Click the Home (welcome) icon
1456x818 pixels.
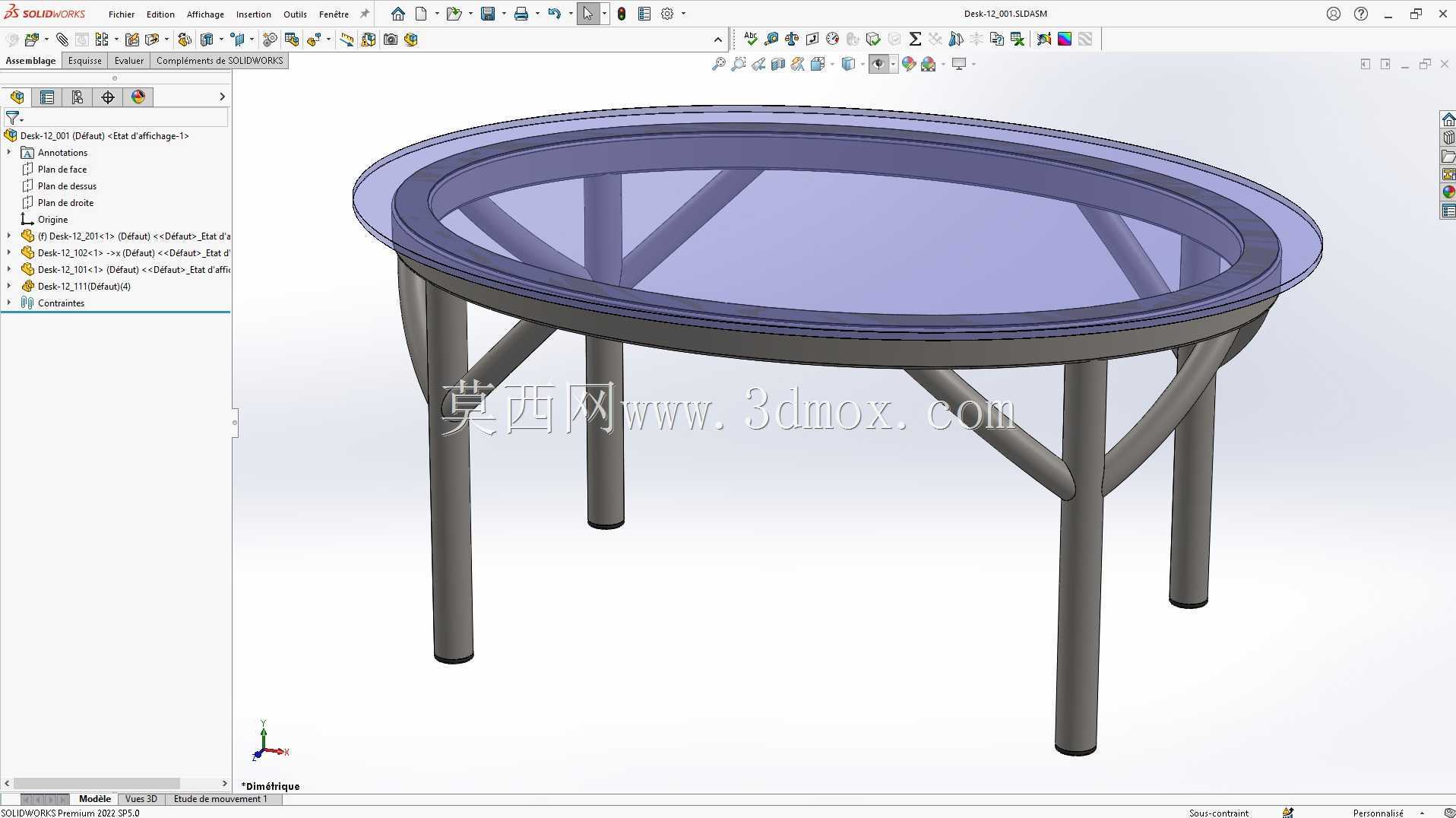click(397, 14)
